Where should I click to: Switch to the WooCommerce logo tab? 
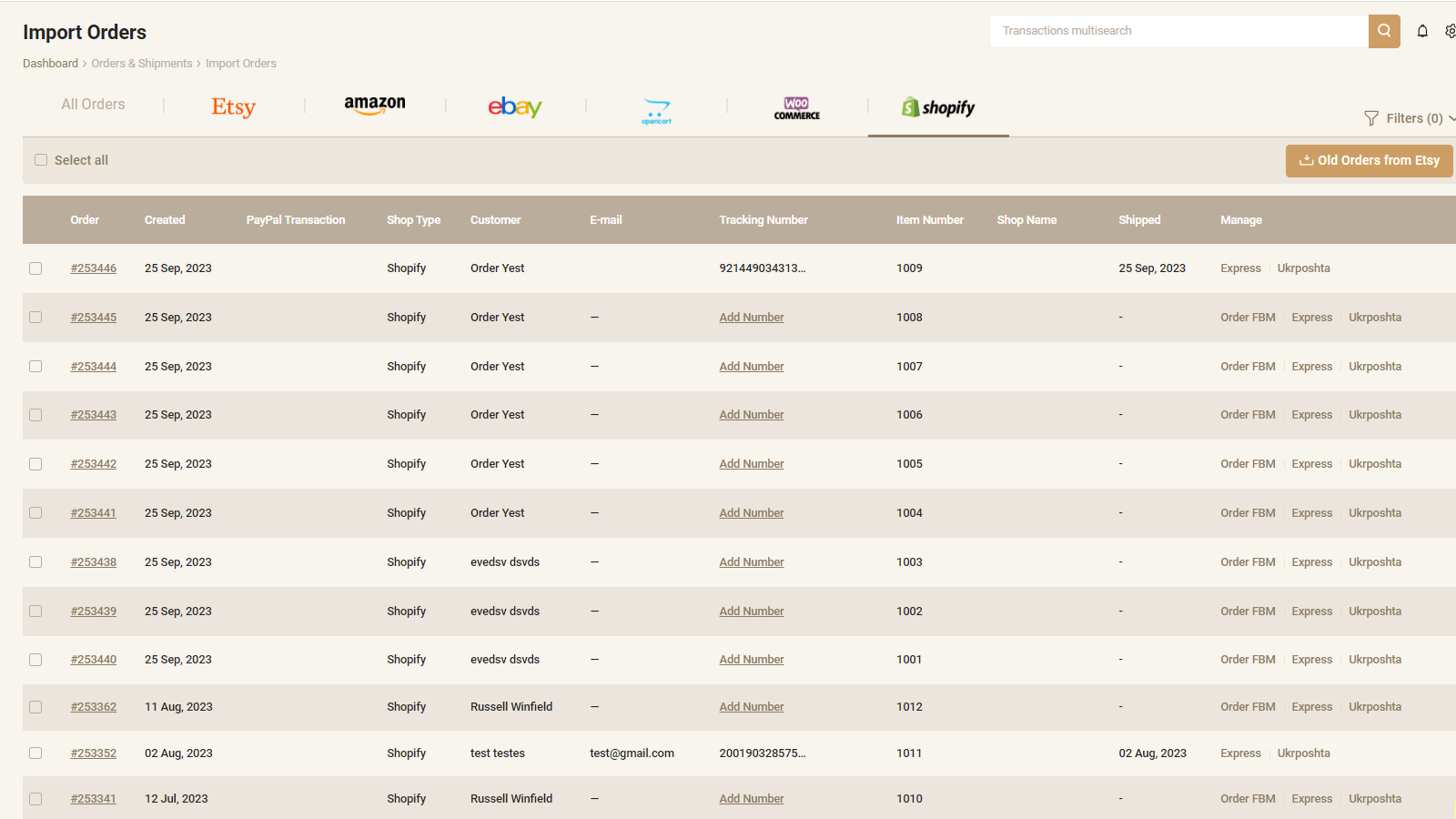point(797,108)
